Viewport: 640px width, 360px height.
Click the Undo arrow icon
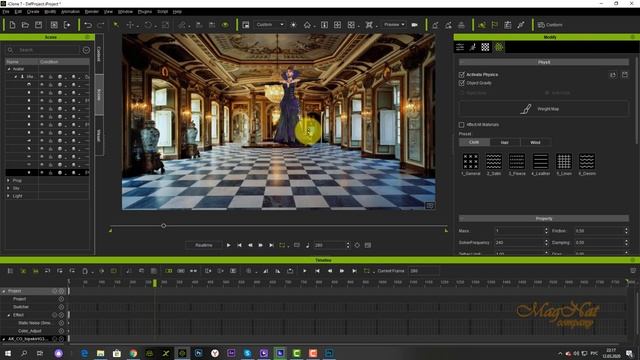coord(88,25)
